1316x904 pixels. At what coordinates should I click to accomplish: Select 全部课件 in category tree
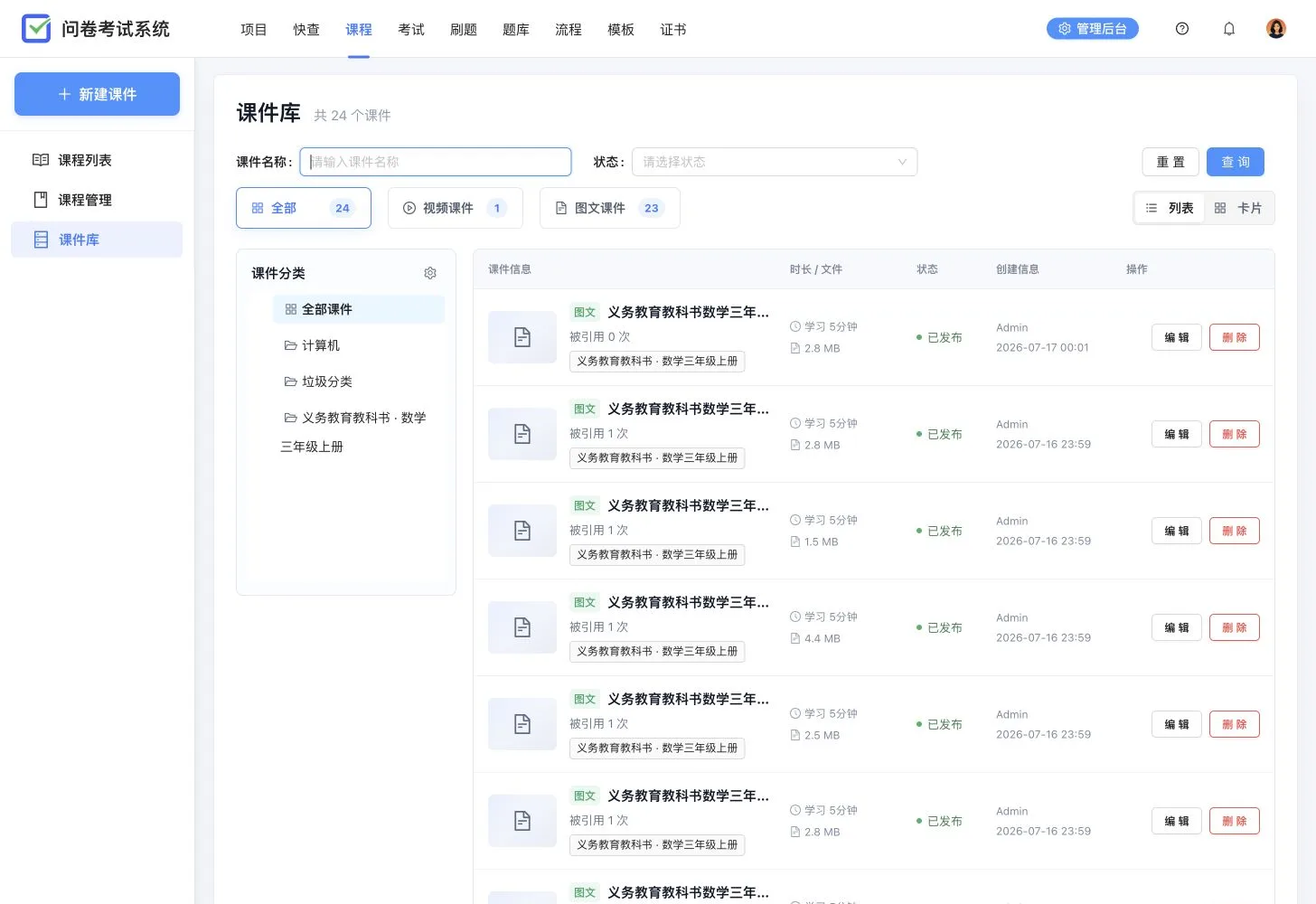pos(359,309)
